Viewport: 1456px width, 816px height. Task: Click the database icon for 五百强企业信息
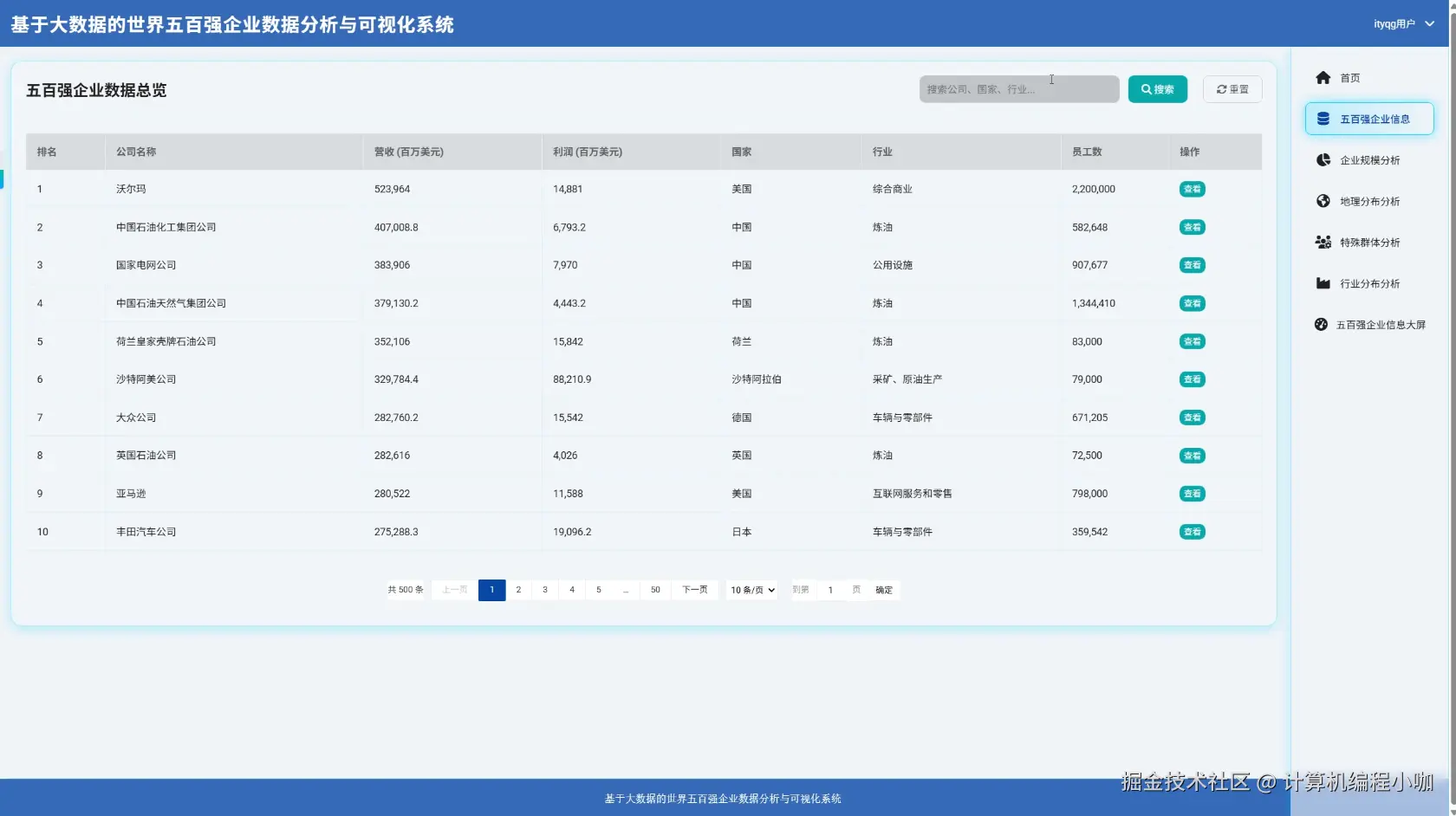click(x=1323, y=119)
